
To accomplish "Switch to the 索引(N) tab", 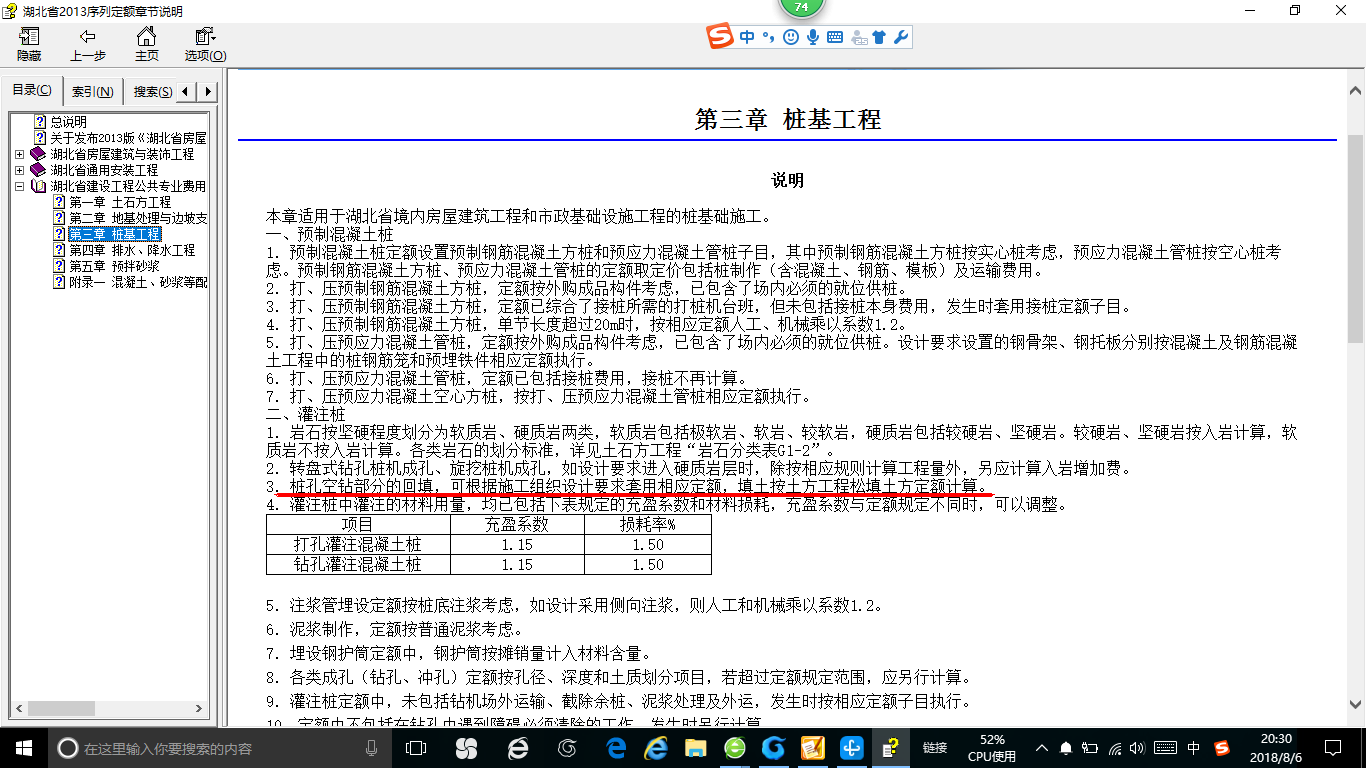I will tap(92, 92).
